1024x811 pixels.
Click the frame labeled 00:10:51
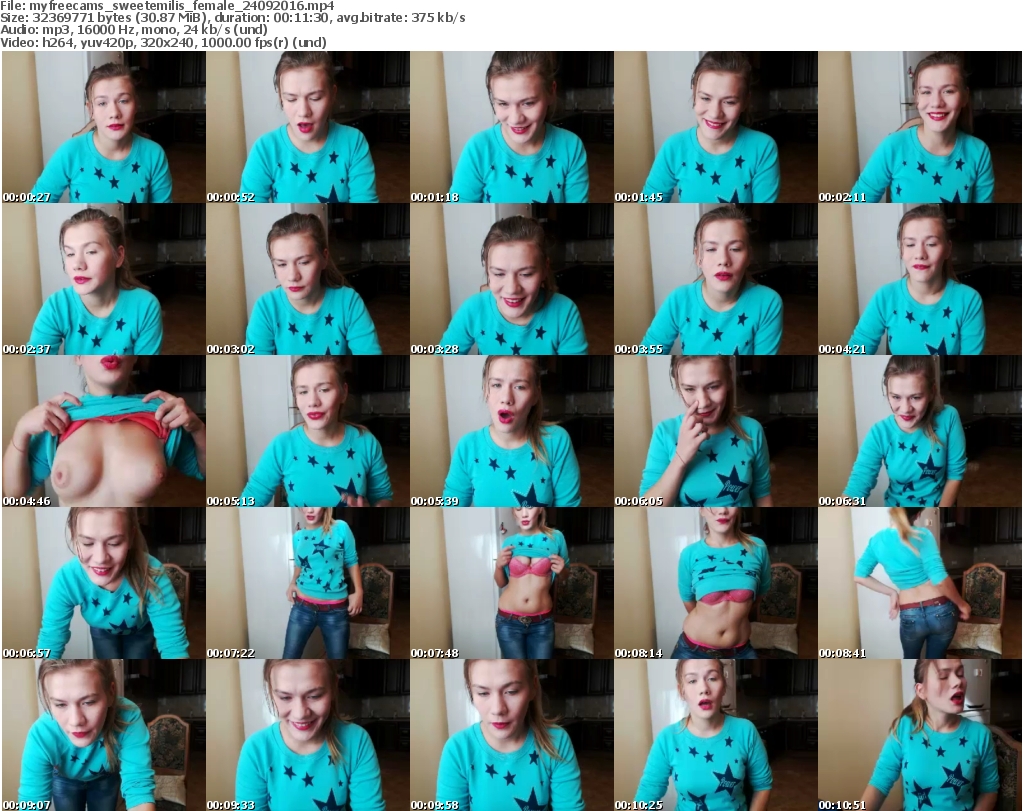click(920, 735)
